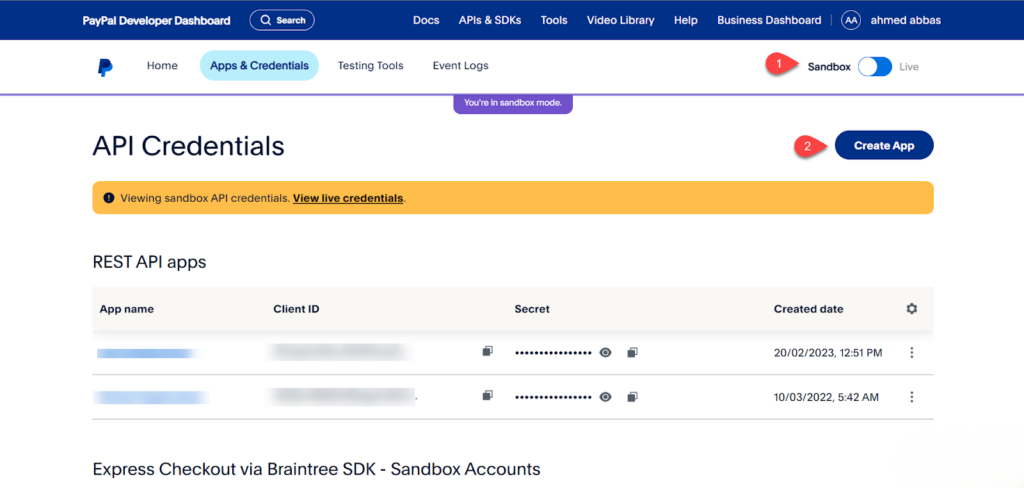Image resolution: width=1024 pixels, height=488 pixels.
Task: Open Video Library
Action: (620, 20)
